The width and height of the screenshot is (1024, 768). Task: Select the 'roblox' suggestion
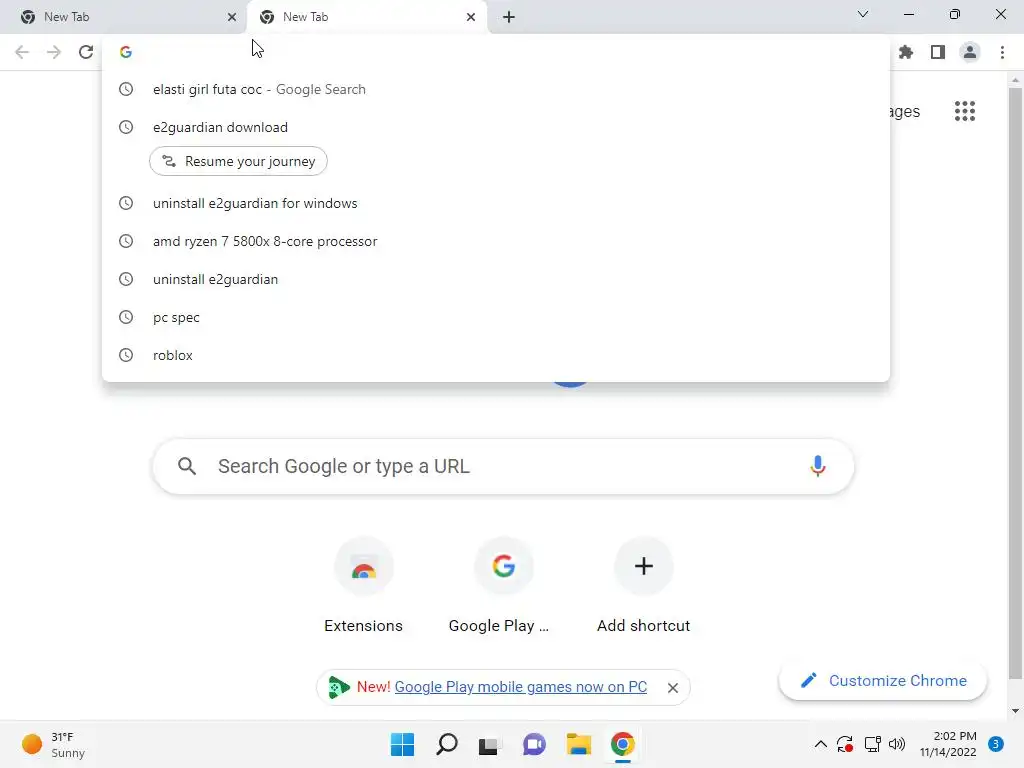pos(496,355)
